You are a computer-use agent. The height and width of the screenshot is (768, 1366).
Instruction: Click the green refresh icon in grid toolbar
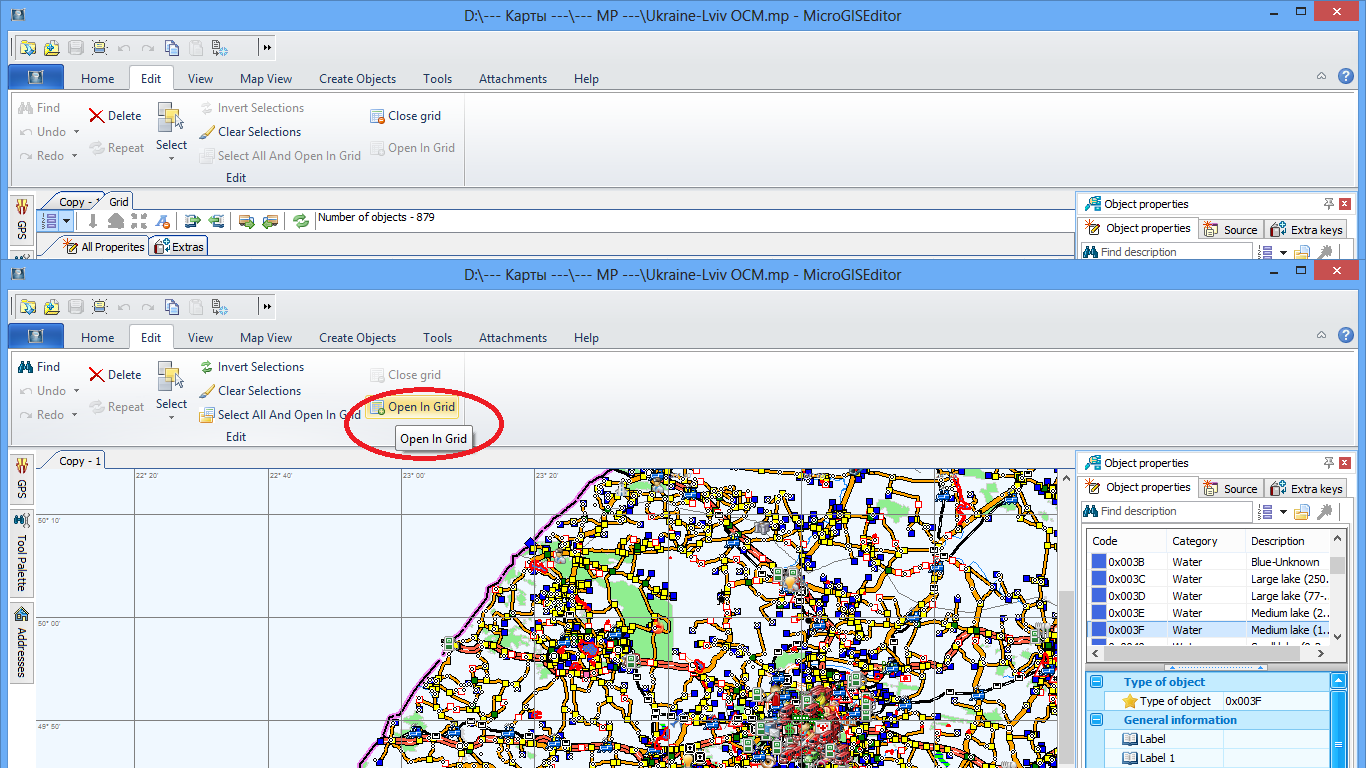301,221
